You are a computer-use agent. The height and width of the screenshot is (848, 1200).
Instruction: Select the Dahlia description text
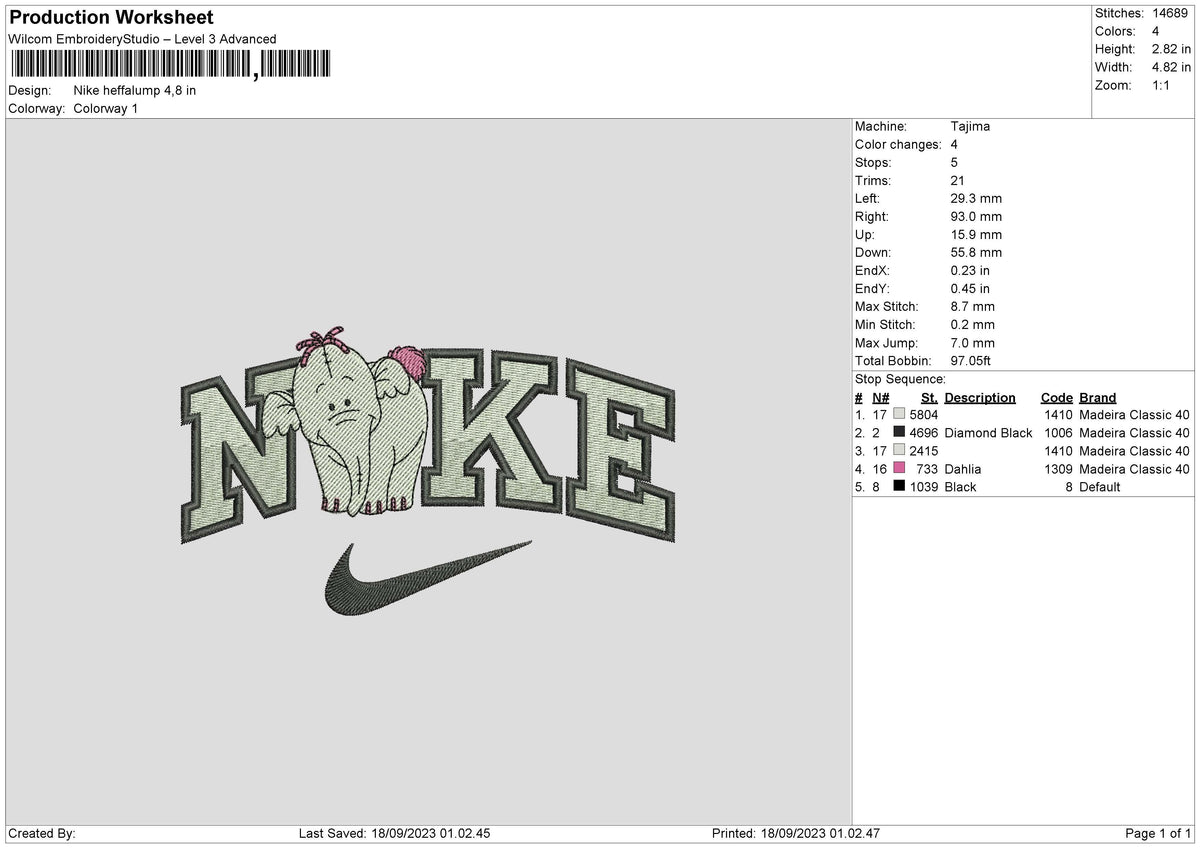click(962, 469)
